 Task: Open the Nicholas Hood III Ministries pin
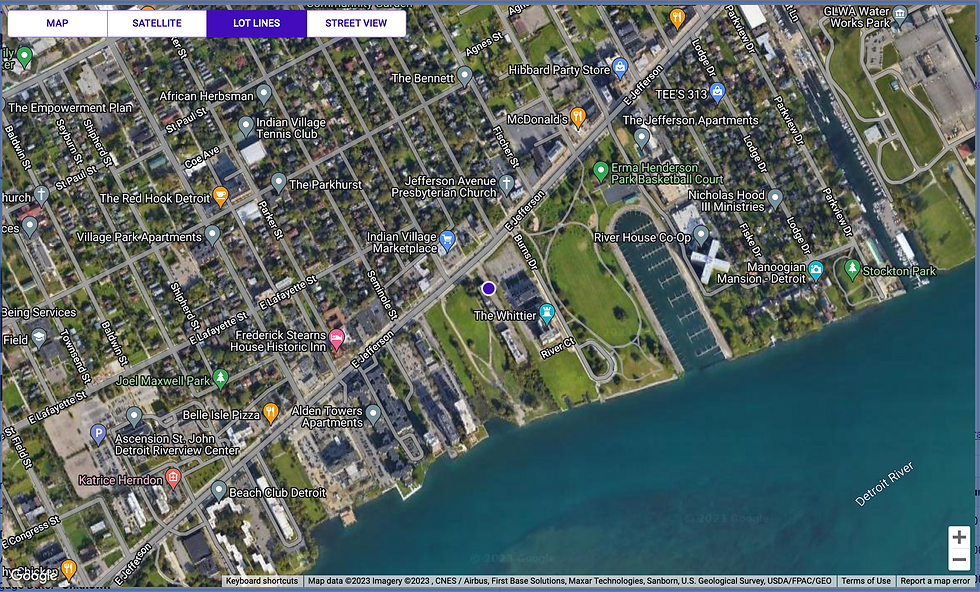click(775, 198)
